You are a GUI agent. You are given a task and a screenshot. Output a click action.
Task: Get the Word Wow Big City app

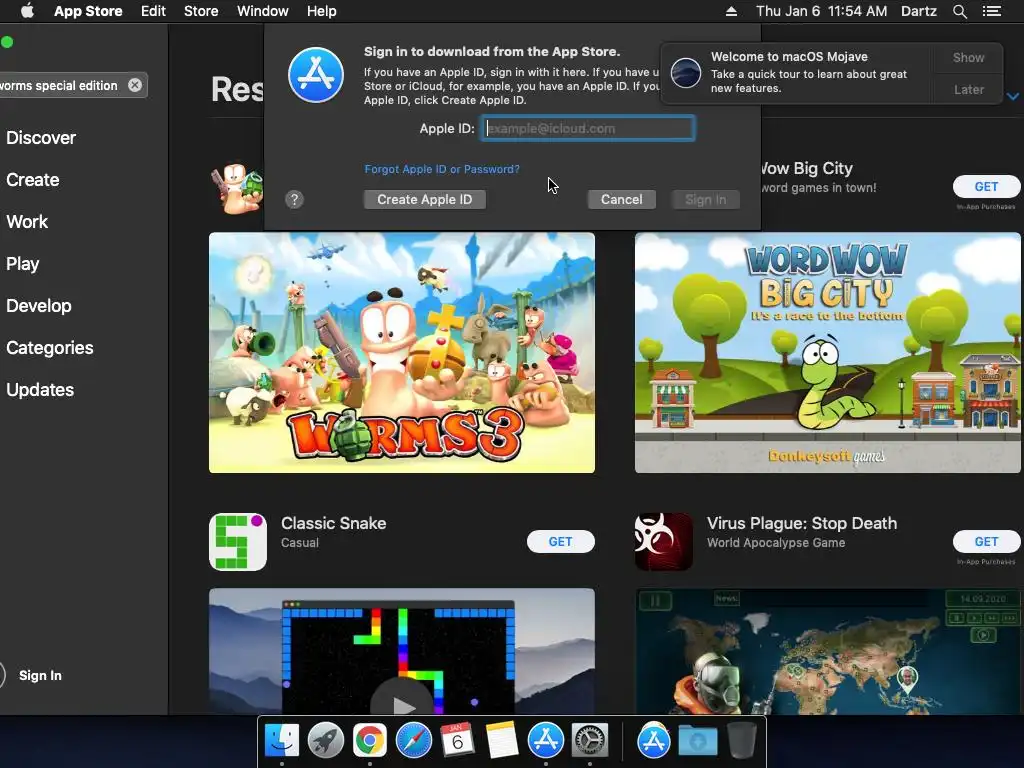tap(986, 187)
